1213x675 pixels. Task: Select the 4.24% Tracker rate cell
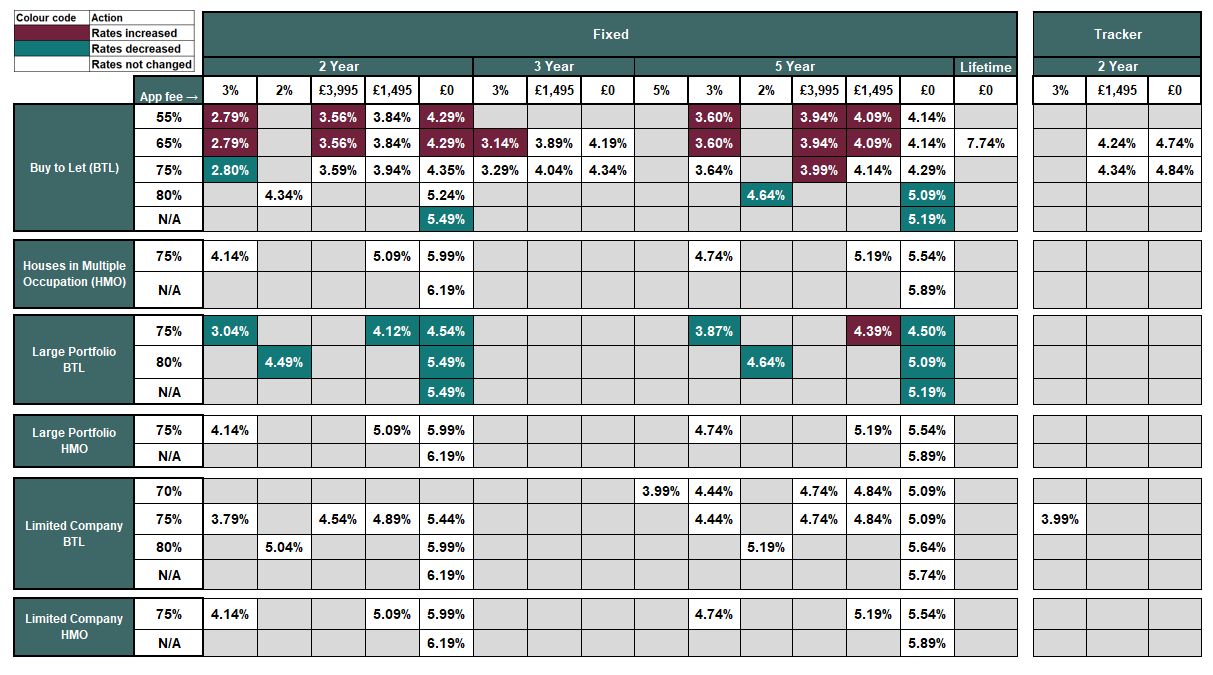[1116, 143]
